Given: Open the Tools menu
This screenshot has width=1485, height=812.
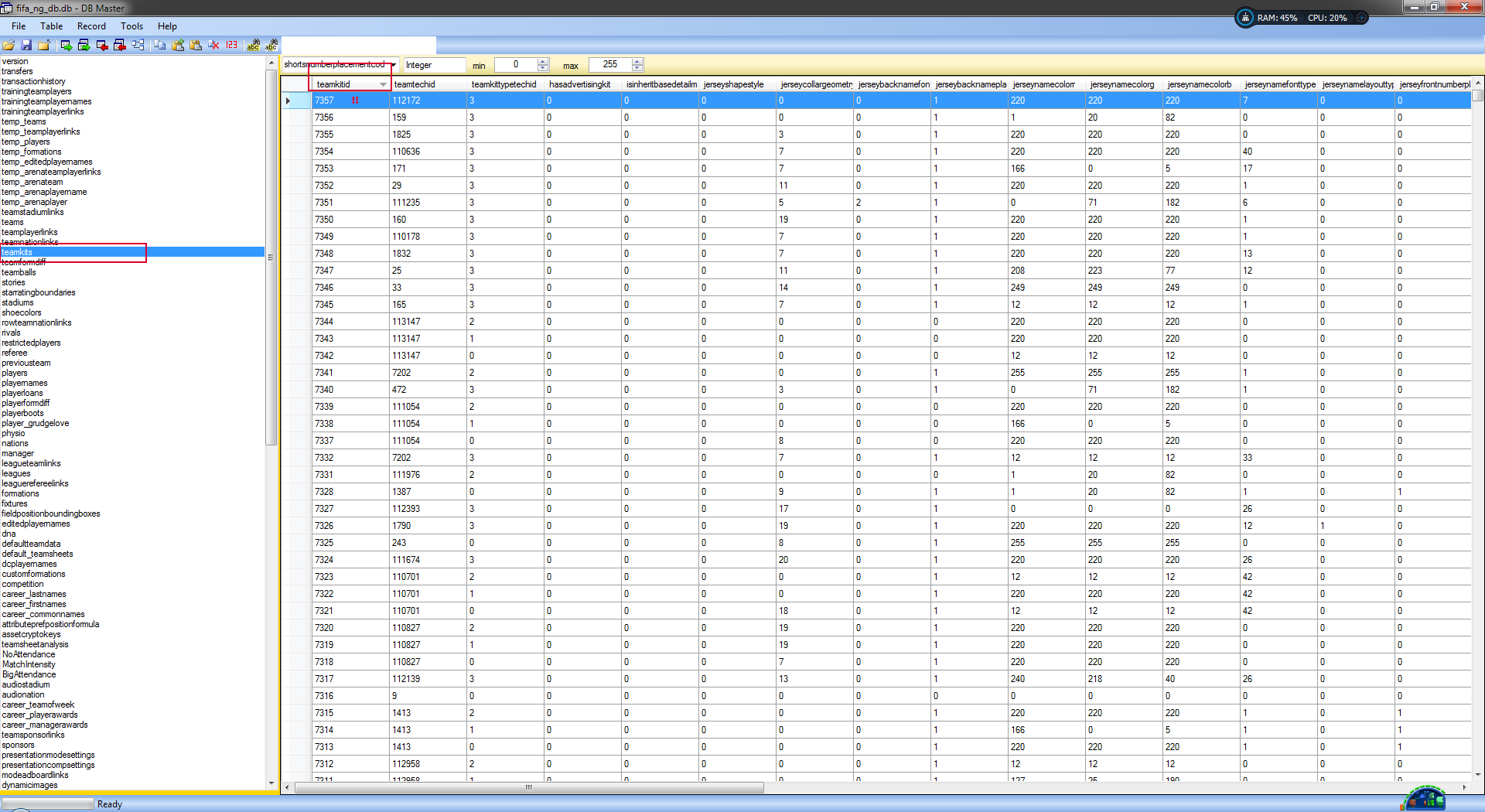Looking at the screenshot, I should click(131, 26).
